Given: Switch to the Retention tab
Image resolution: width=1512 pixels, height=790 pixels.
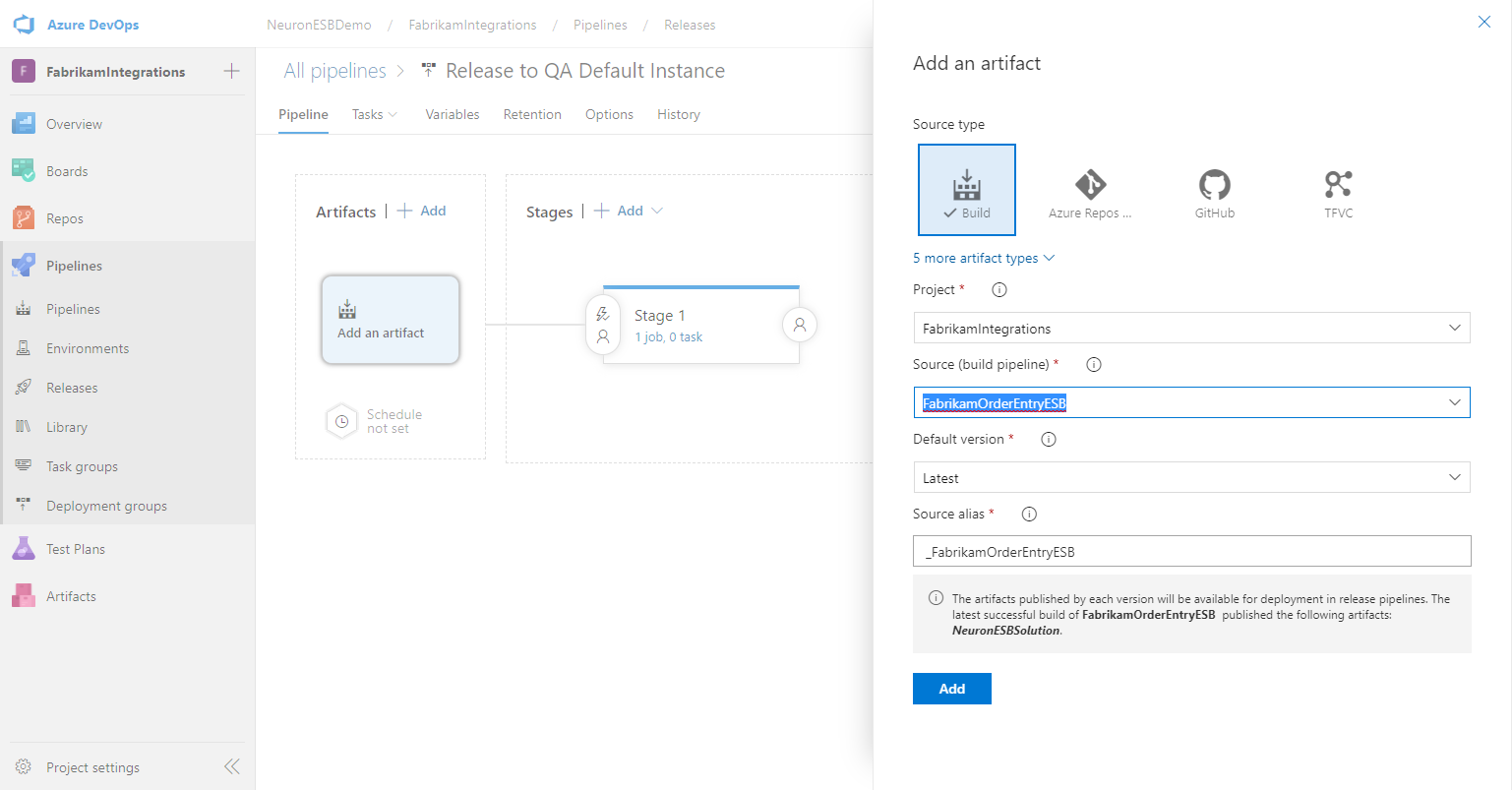Looking at the screenshot, I should point(532,114).
